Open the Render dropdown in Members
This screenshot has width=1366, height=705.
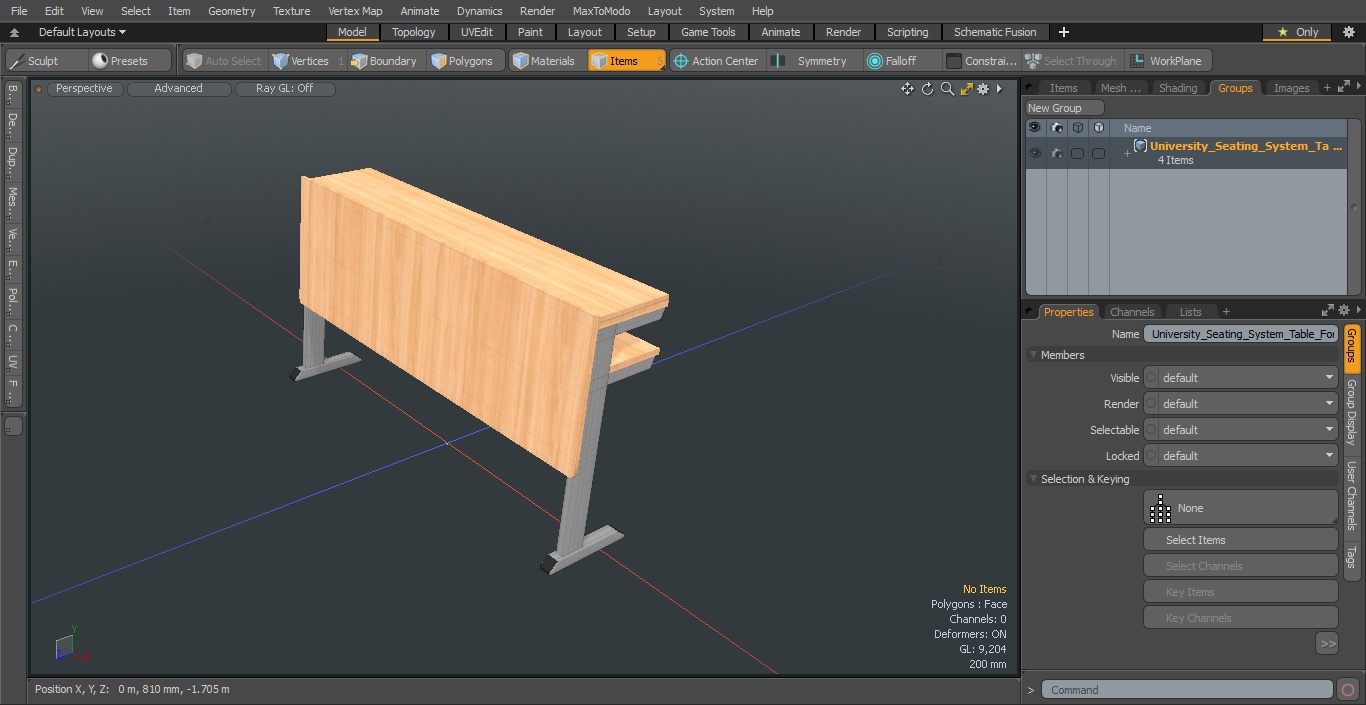pyautogui.click(x=1240, y=404)
